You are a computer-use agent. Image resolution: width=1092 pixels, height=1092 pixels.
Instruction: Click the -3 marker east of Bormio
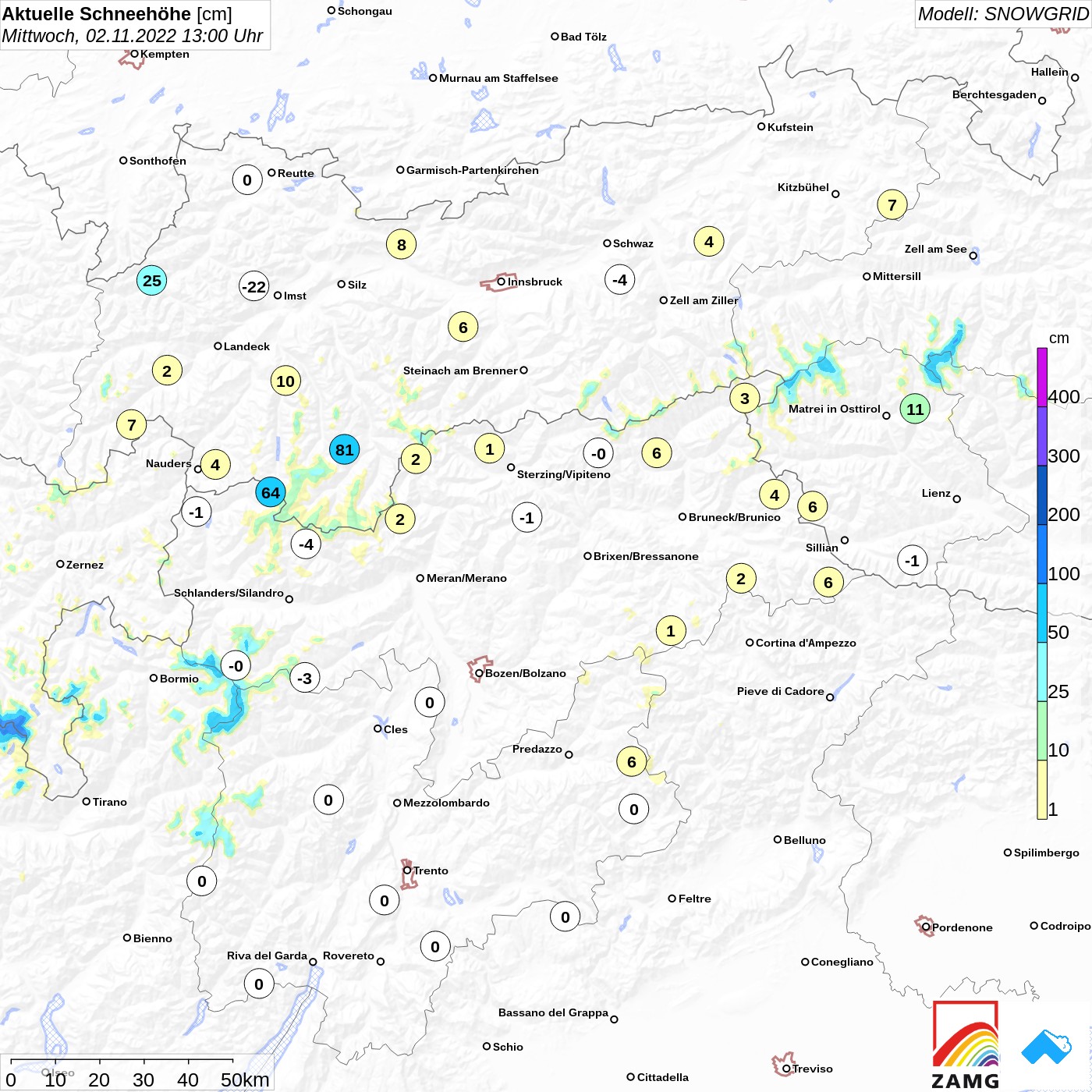[x=305, y=678]
